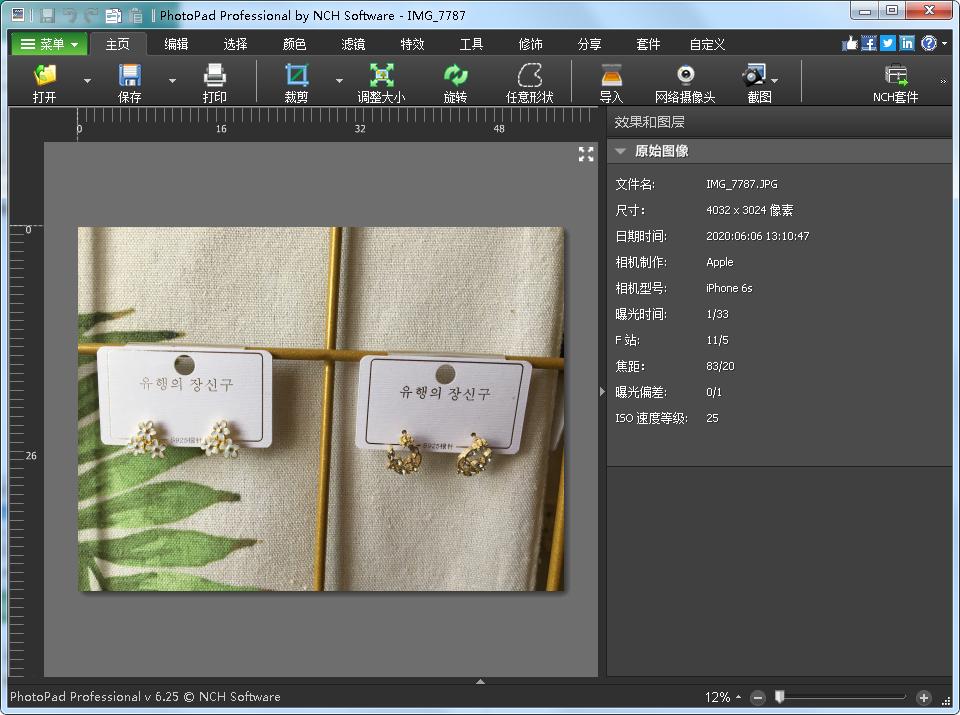Image resolution: width=960 pixels, height=715 pixels.
Task: Select the Crop (裁剪) tool
Action: coord(296,76)
